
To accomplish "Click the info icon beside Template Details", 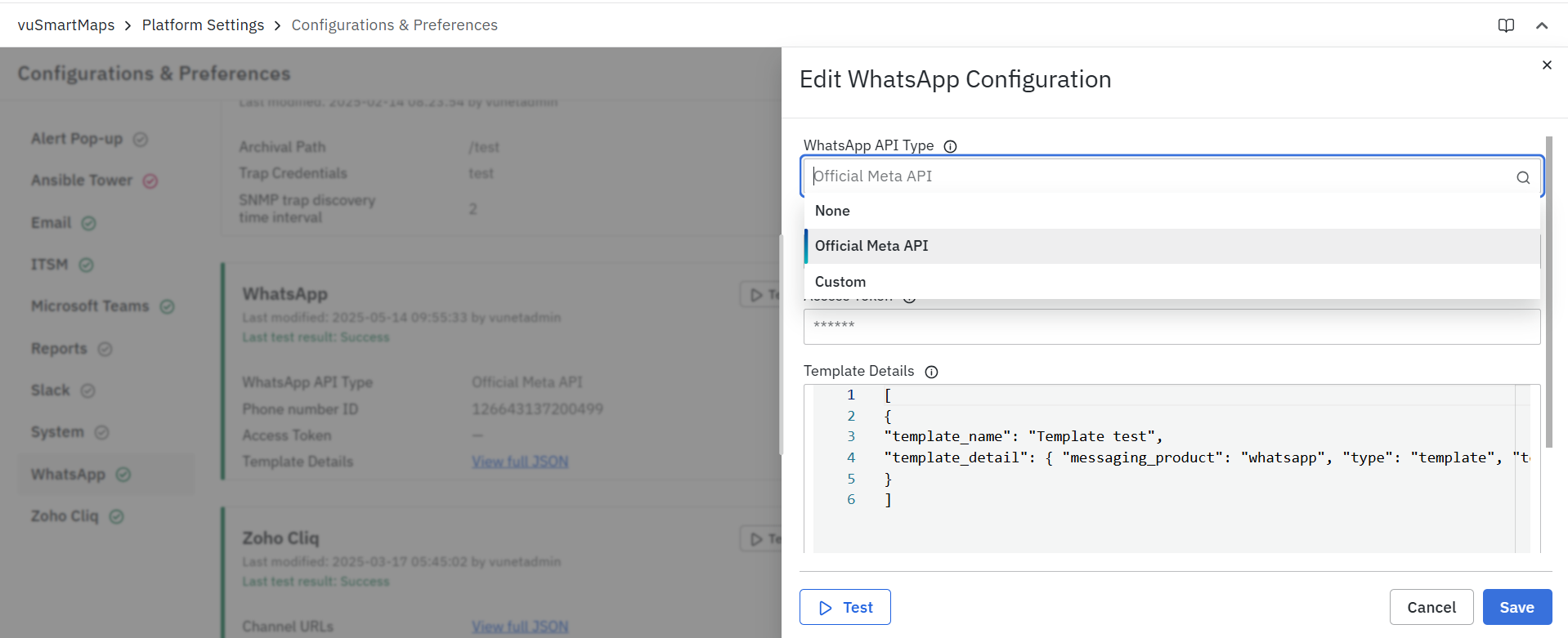I will point(931,372).
